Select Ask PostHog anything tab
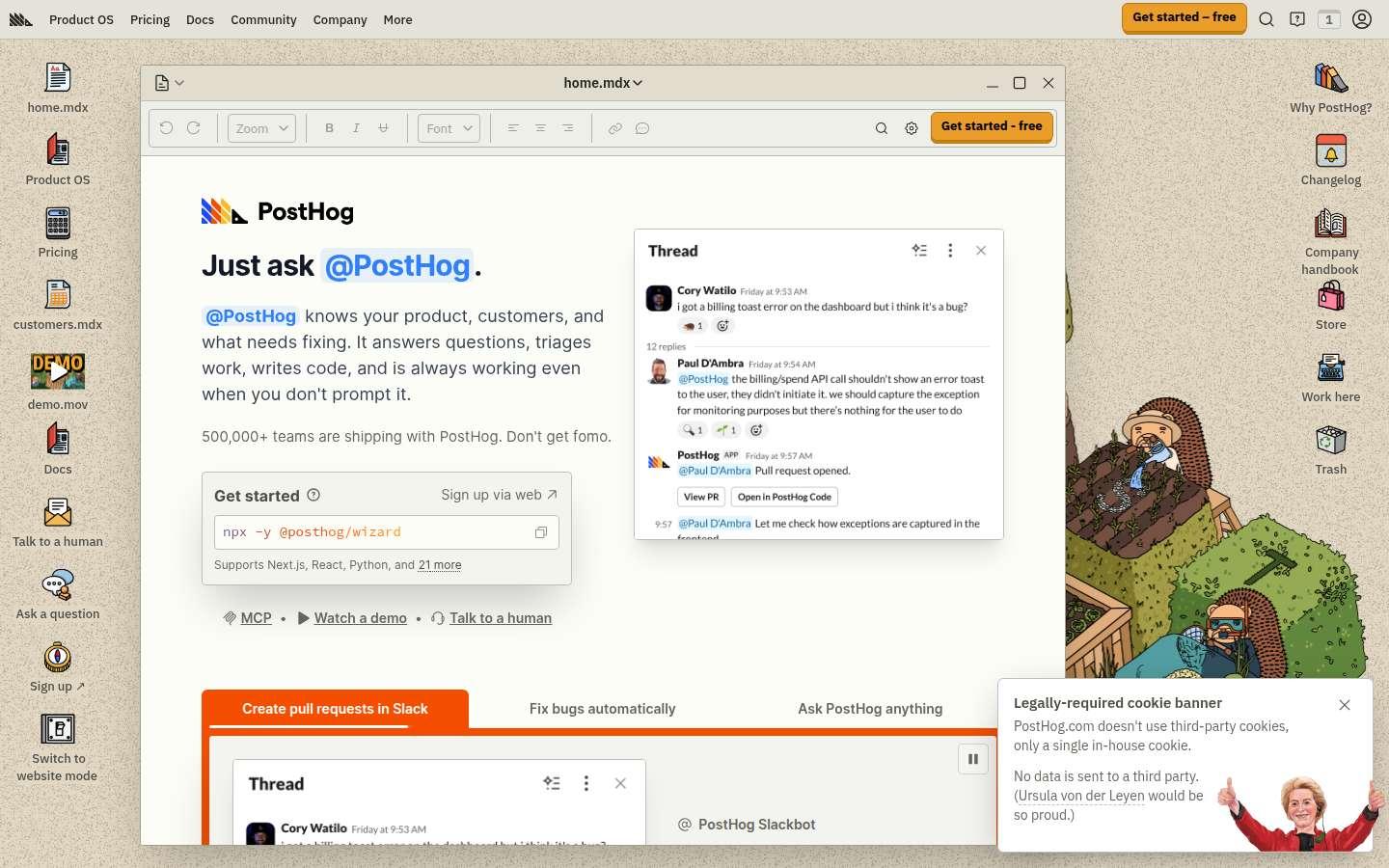The width and height of the screenshot is (1389, 868). [x=870, y=709]
